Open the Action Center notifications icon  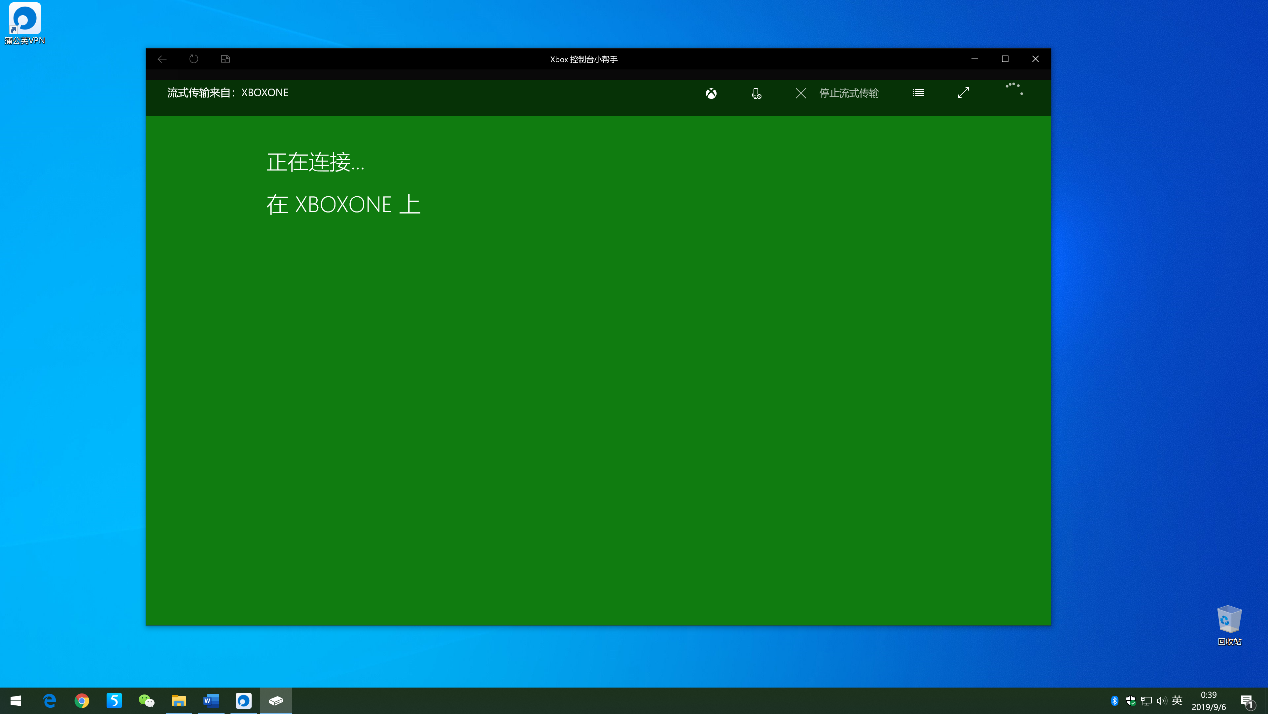(1247, 701)
